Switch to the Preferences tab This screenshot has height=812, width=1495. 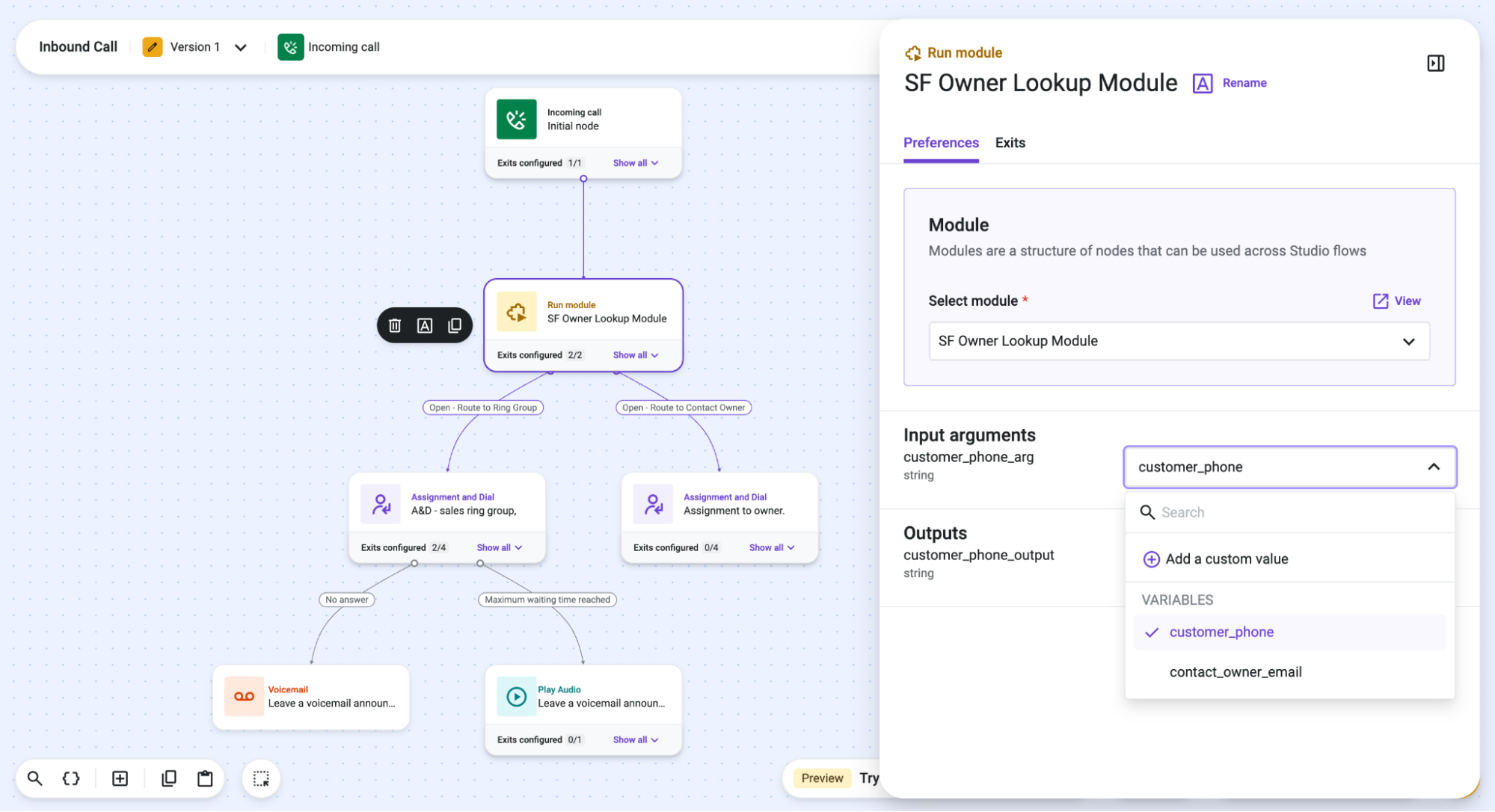coord(941,143)
